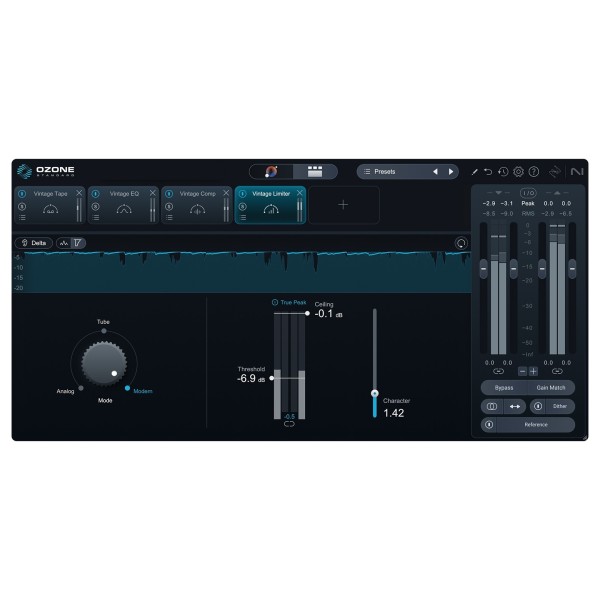Image resolution: width=600 pixels, height=600 pixels.
Task: Switch to the module chain view
Action: click(315, 171)
